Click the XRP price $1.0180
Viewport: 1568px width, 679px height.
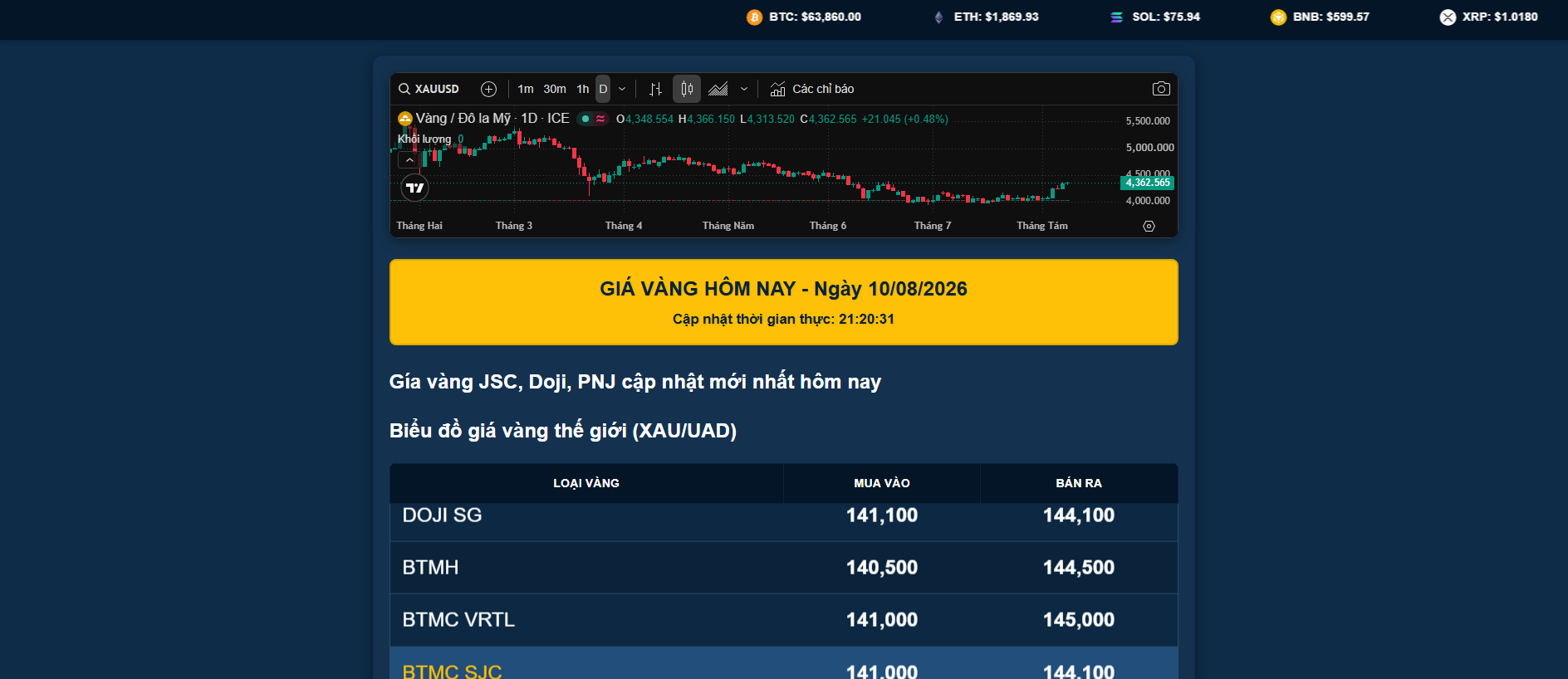[1515, 17]
